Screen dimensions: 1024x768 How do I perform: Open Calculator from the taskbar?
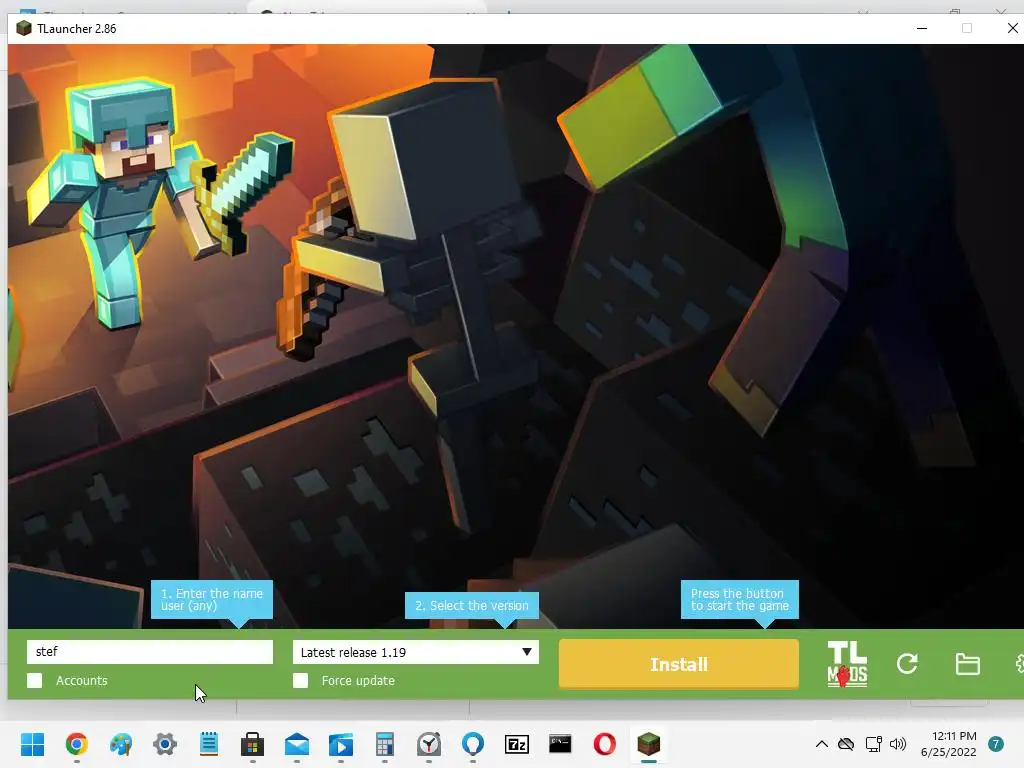coord(385,744)
